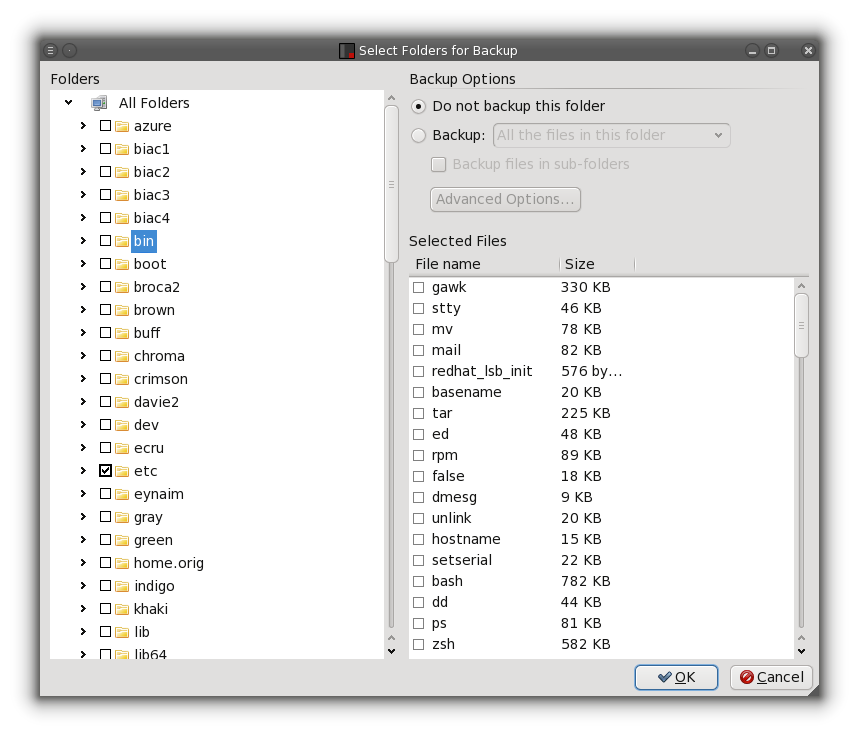Check the box next to the bash file
Image resolution: width=859 pixels, height=736 pixels.
click(x=419, y=581)
